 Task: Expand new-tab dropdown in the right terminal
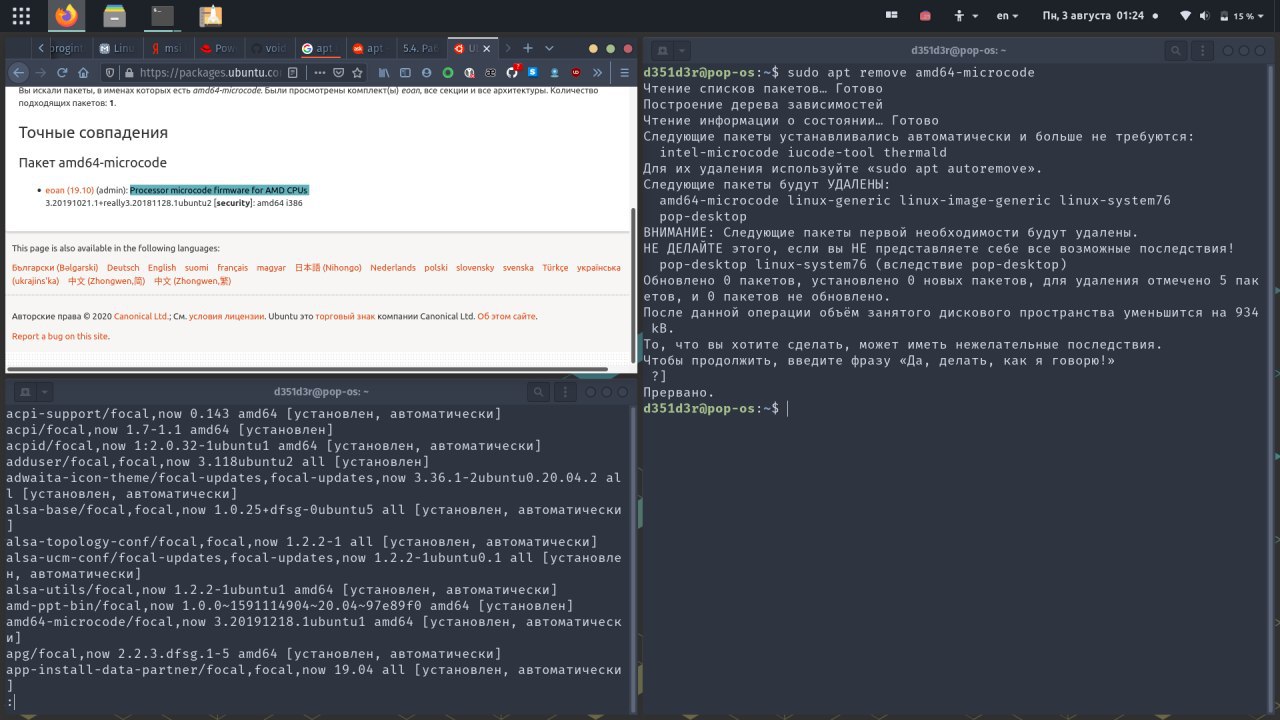pyautogui.click(x=682, y=50)
